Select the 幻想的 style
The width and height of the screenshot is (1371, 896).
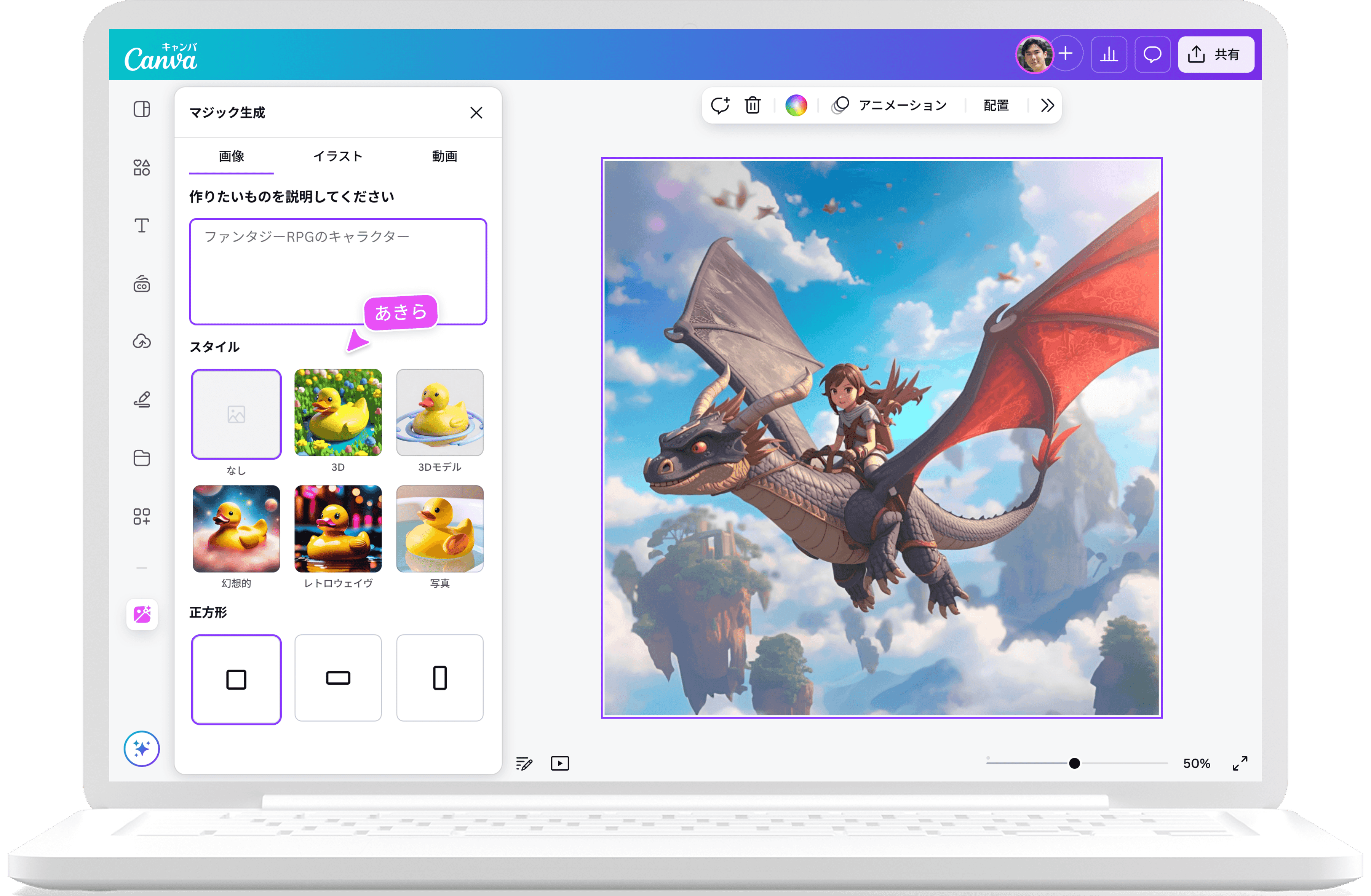click(236, 529)
